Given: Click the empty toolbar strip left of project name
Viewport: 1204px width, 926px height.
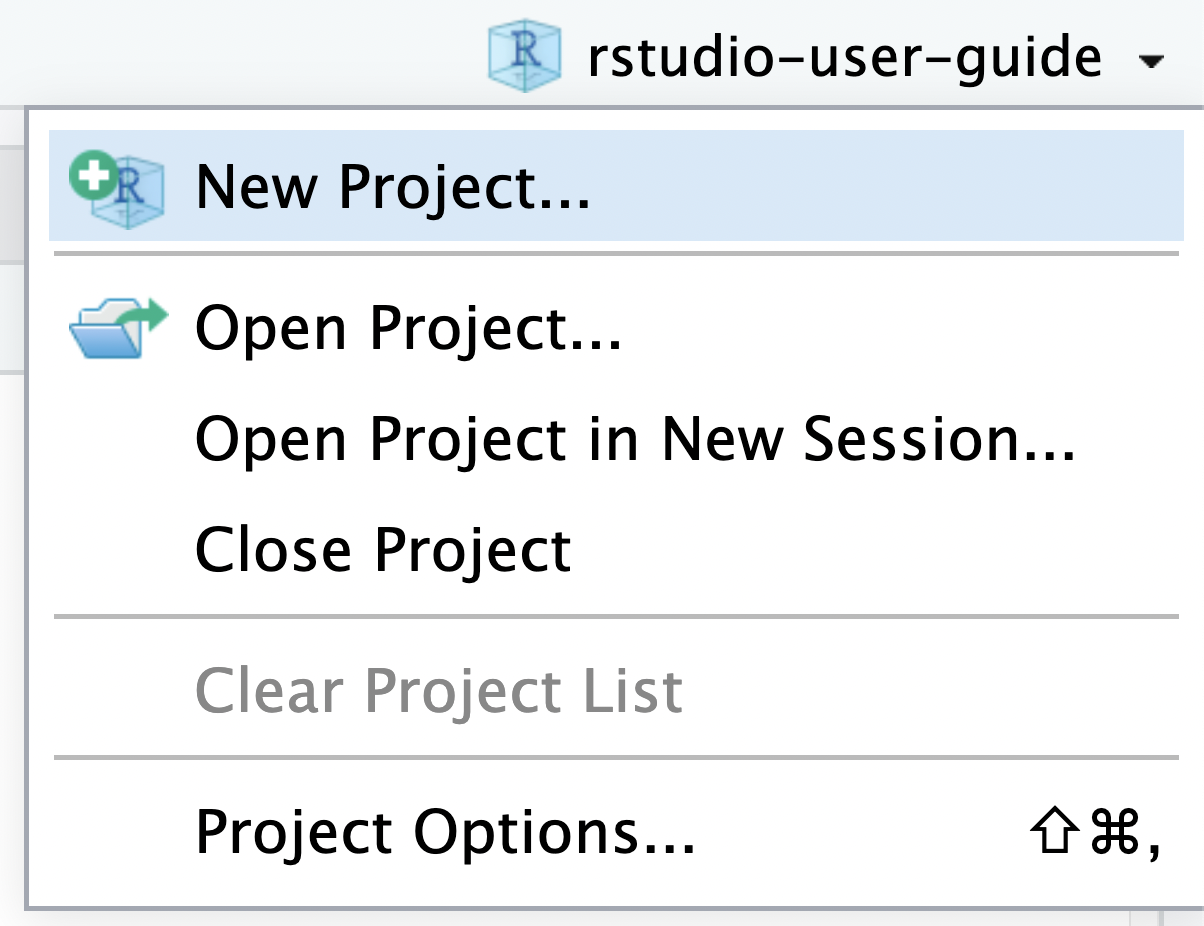Looking at the screenshot, I should pyautogui.click(x=240, y=50).
